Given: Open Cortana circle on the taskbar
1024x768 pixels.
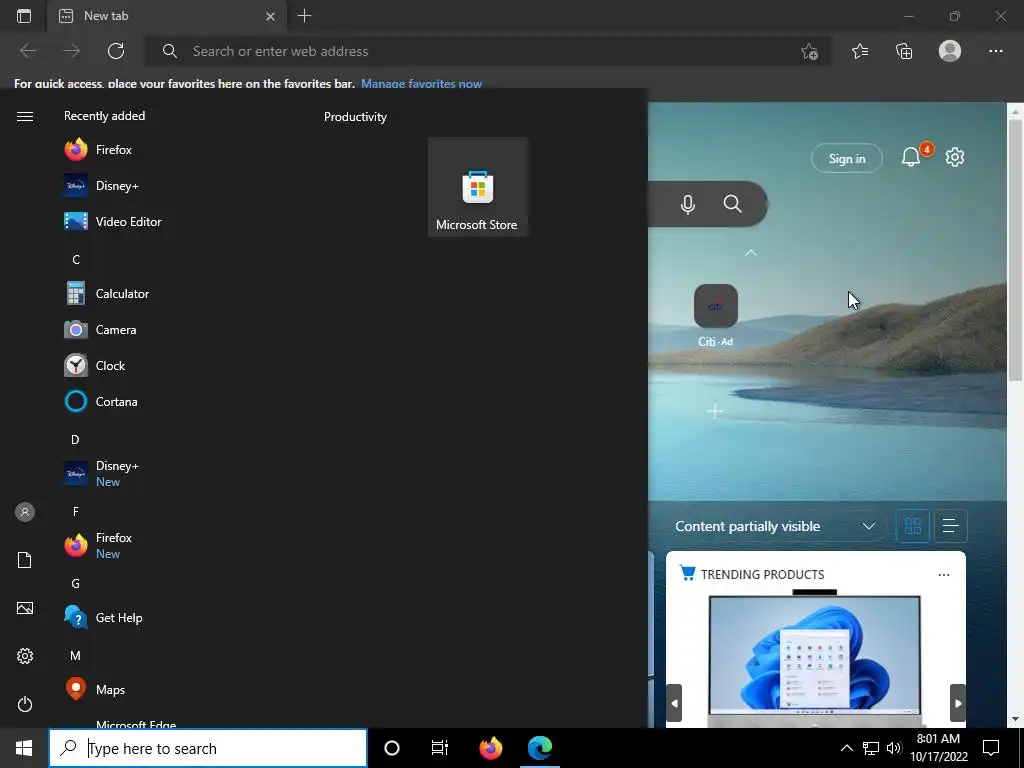Looking at the screenshot, I should pyautogui.click(x=392, y=748).
